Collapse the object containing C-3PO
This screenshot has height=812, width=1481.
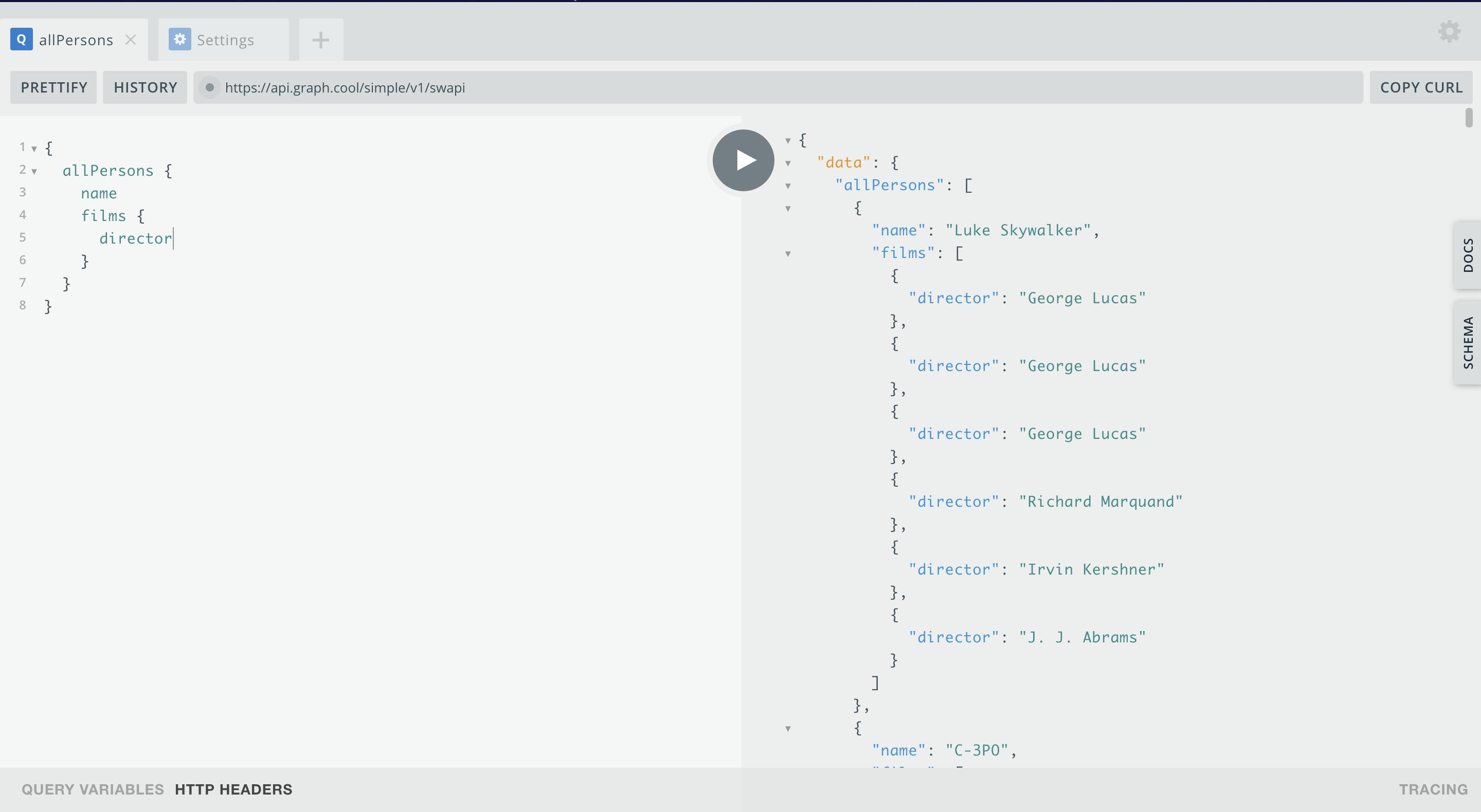(x=788, y=729)
